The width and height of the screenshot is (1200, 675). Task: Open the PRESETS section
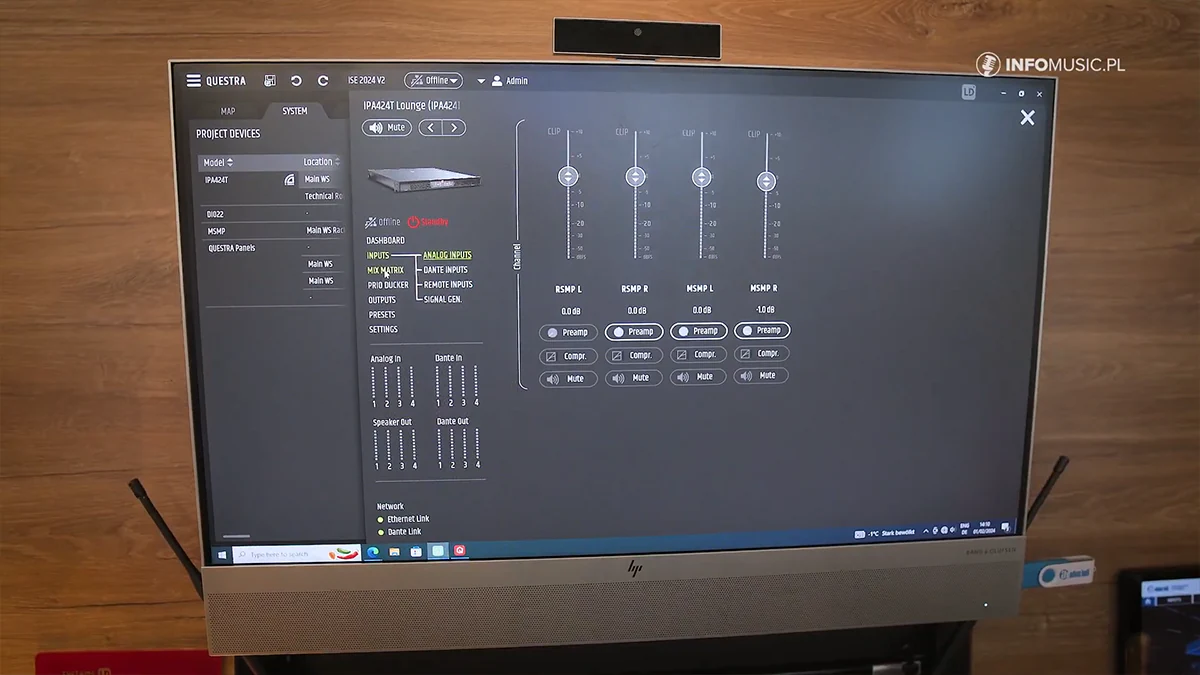[x=382, y=315]
